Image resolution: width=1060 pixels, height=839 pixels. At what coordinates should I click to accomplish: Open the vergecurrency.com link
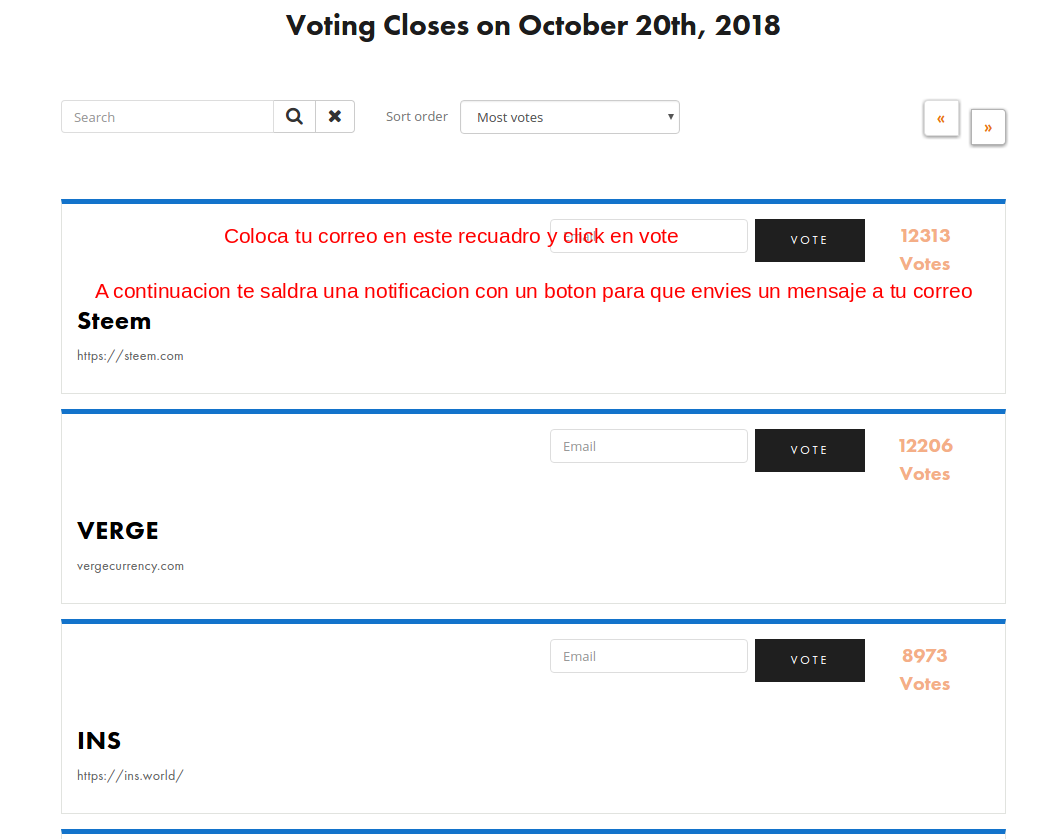point(130,566)
